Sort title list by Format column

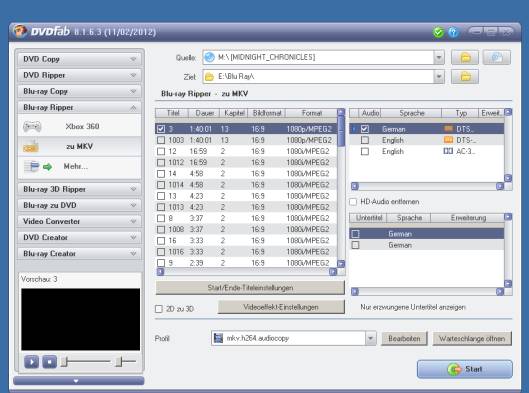point(312,113)
